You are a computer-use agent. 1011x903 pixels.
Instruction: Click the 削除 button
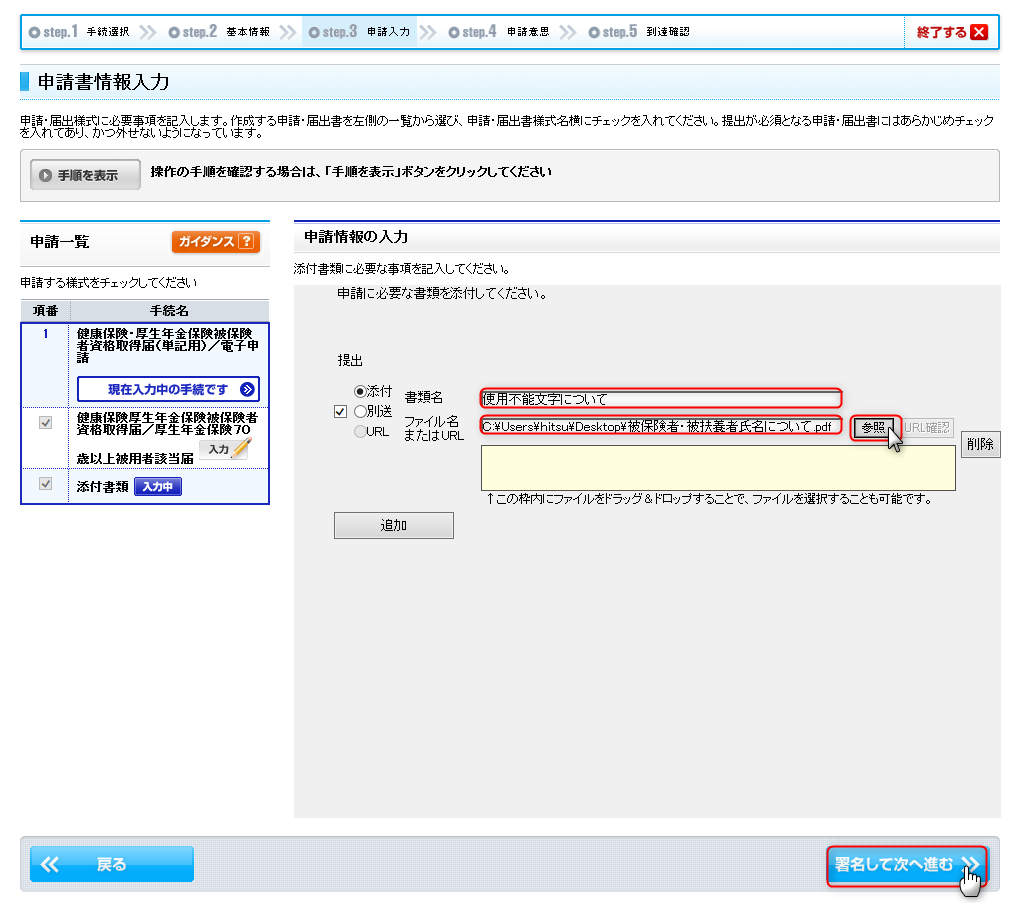pos(980,445)
